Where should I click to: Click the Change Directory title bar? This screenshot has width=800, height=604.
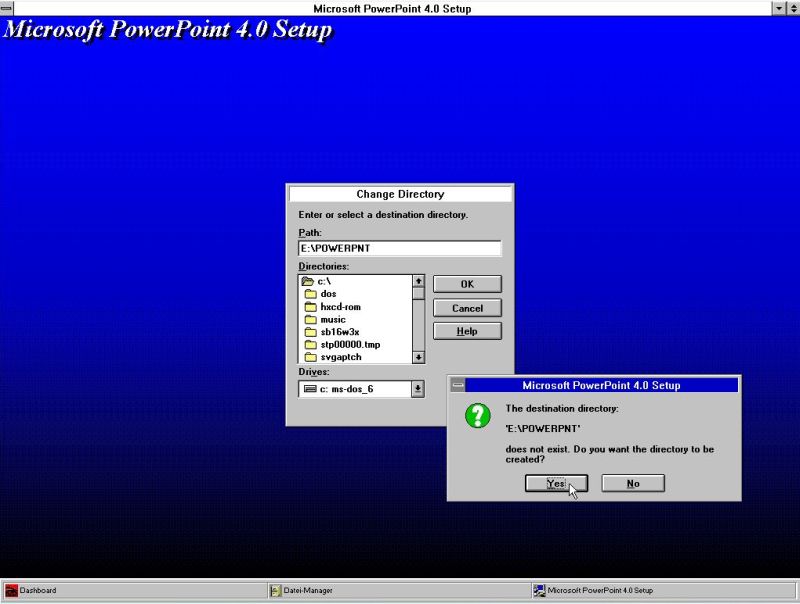pyautogui.click(x=400, y=194)
